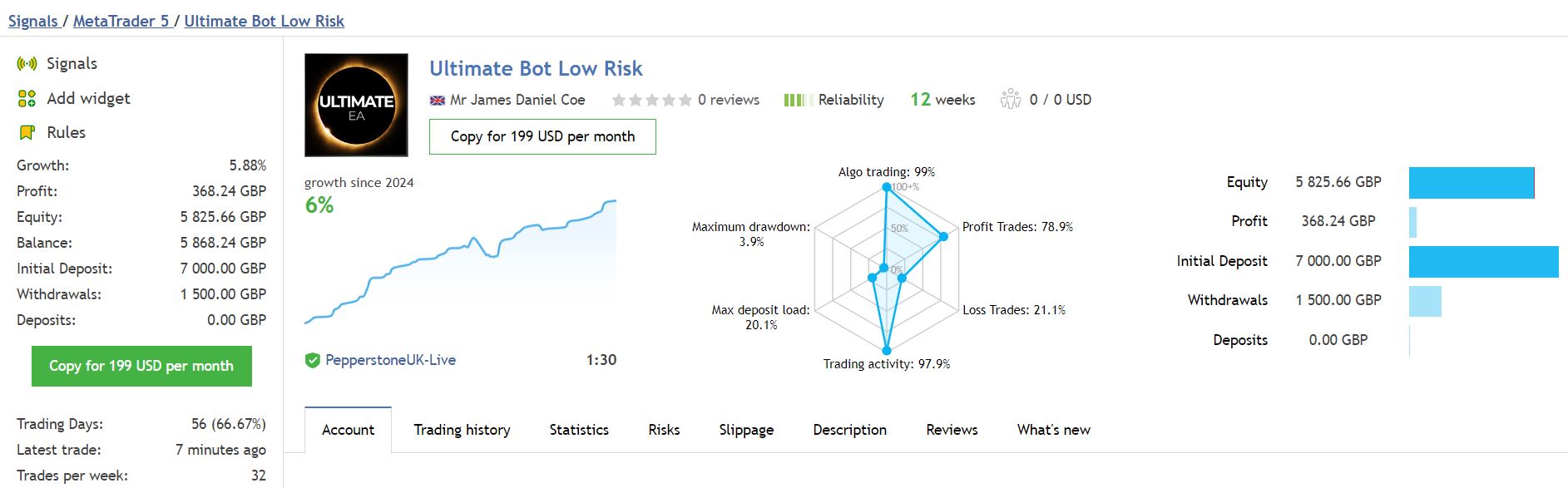Screen dimensions: 1568x488
Task: Click the subscribers icon near 0 / 0 USD
Action: (1011, 99)
